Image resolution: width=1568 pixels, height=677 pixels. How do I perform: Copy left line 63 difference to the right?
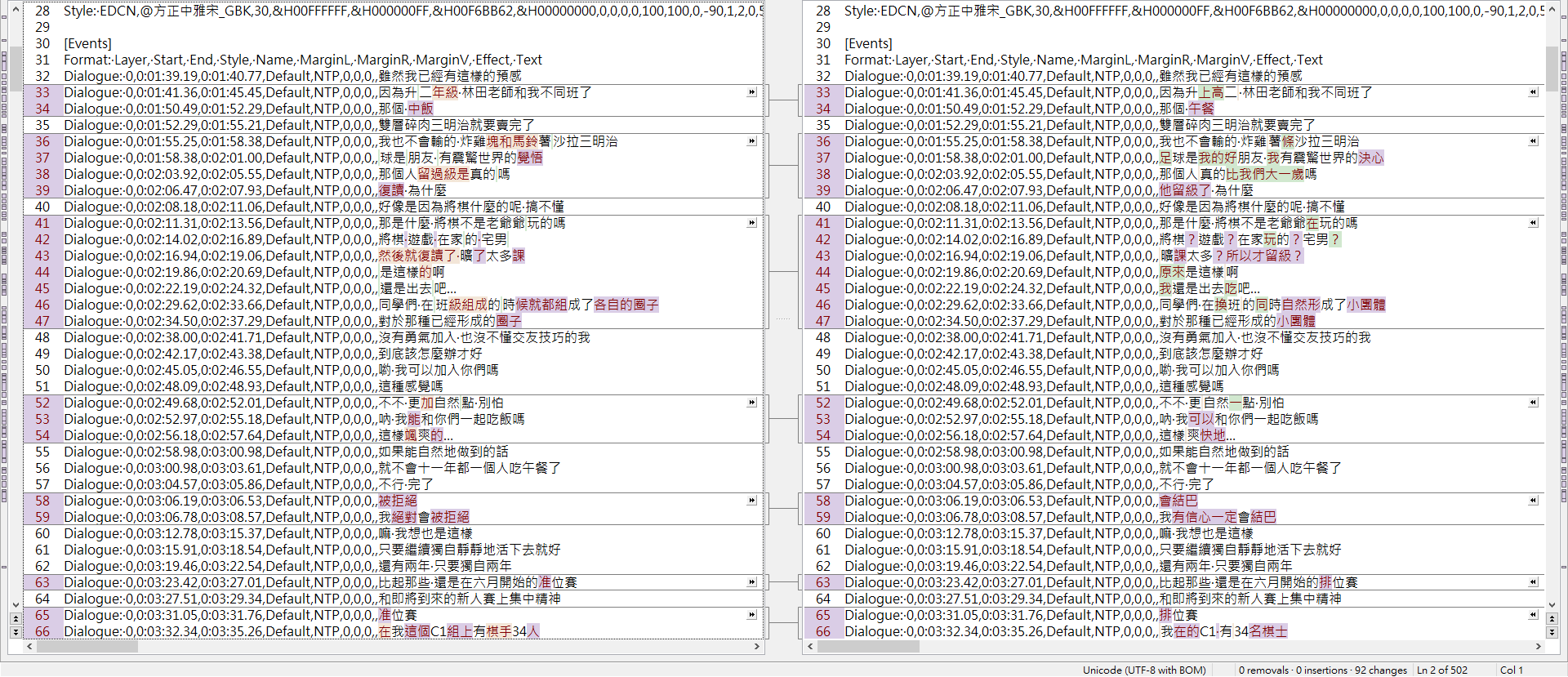[x=752, y=582]
